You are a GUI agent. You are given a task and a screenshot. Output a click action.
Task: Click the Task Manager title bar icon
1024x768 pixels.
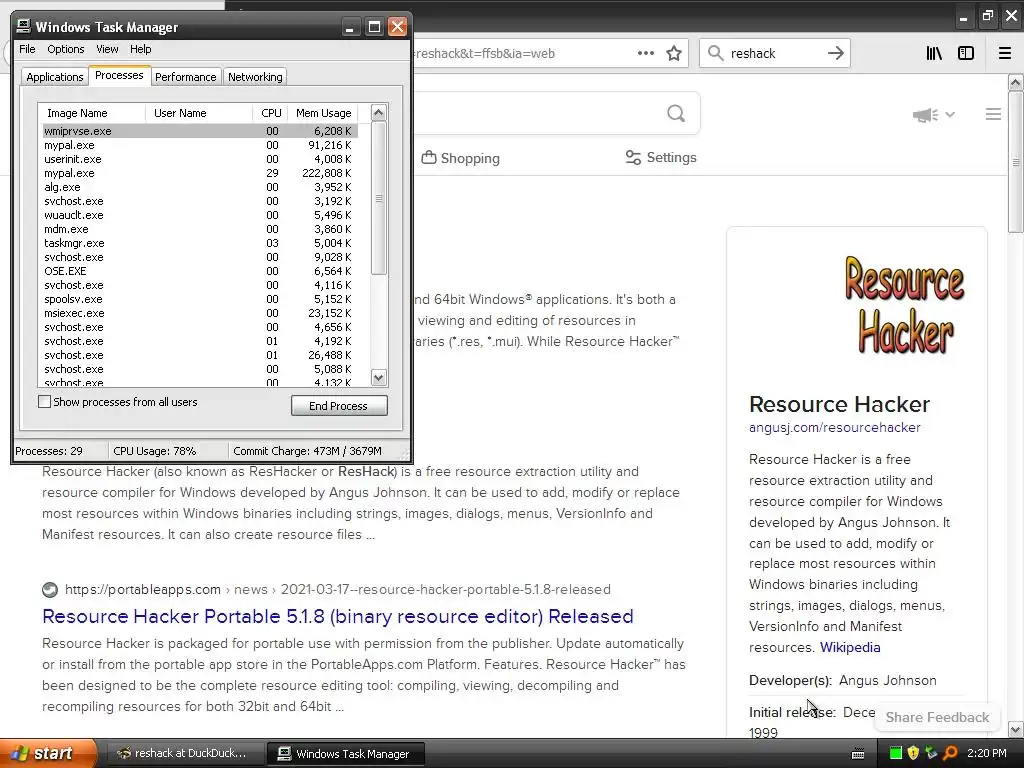[24, 26]
